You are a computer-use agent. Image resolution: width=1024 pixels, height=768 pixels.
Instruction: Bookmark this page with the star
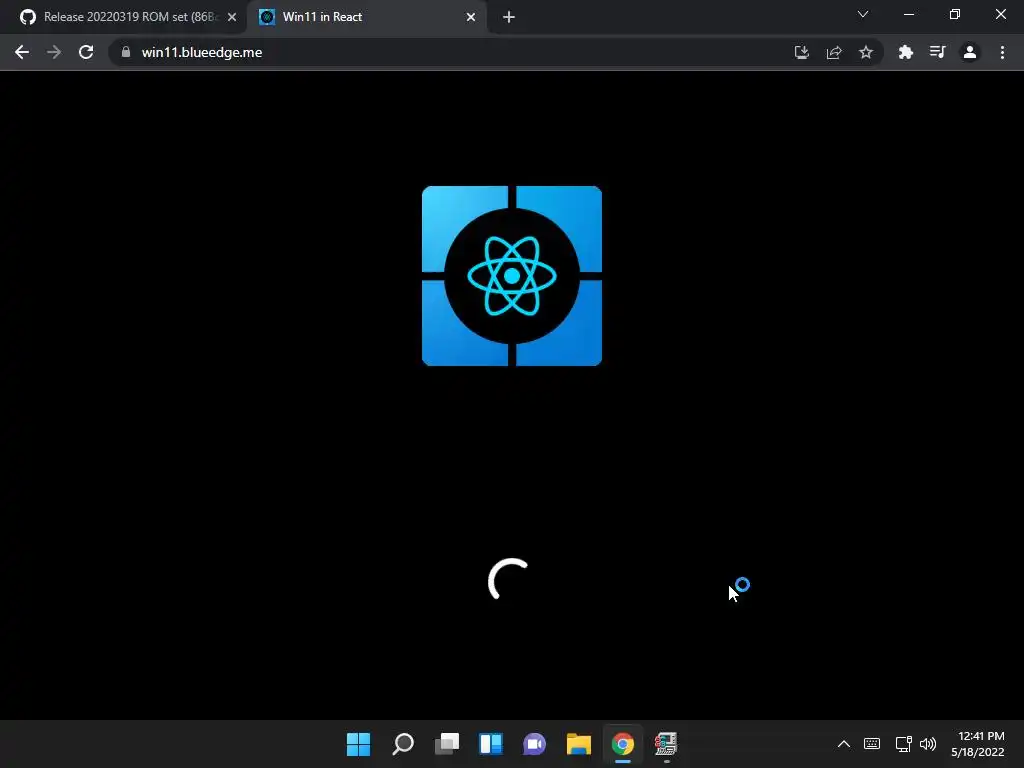(866, 52)
